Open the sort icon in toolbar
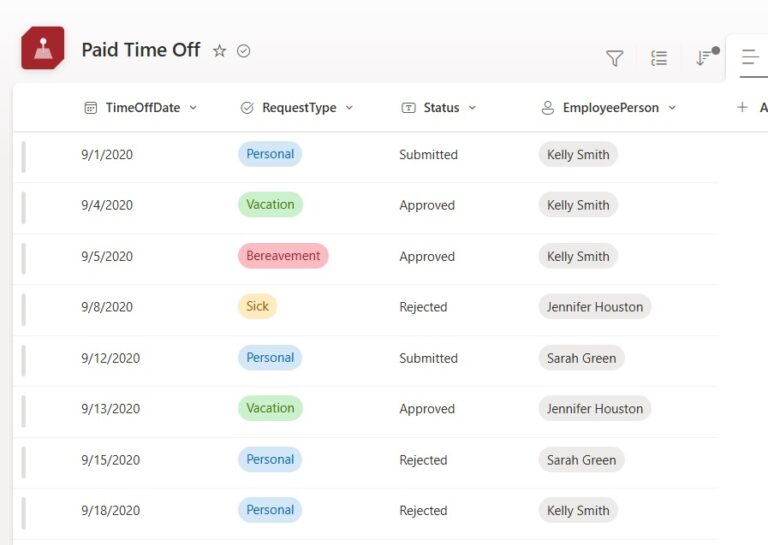The height and width of the screenshot is (545, 768). [x=705, y=58]
